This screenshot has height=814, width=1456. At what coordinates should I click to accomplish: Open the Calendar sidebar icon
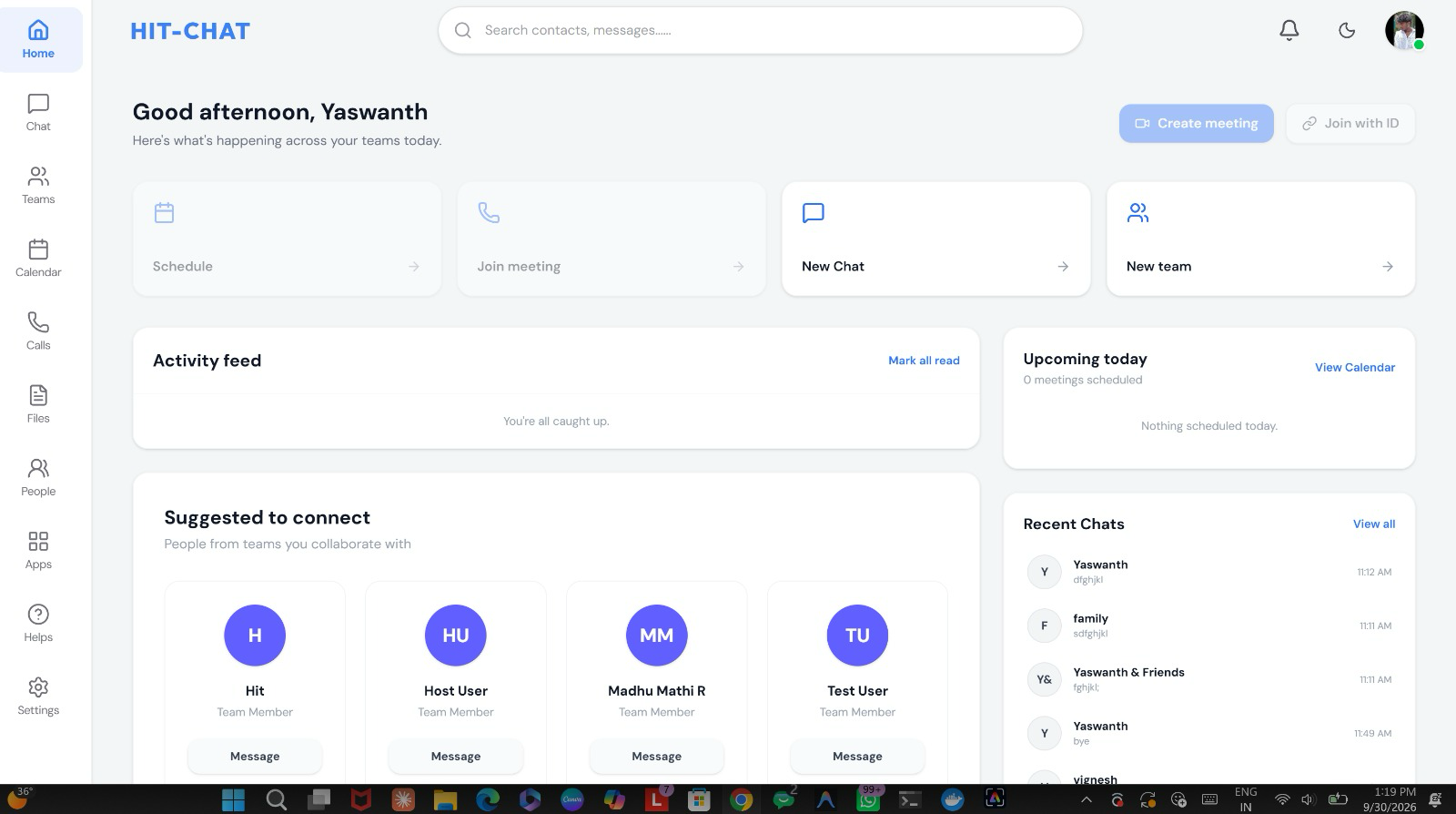tap(38, 259)
